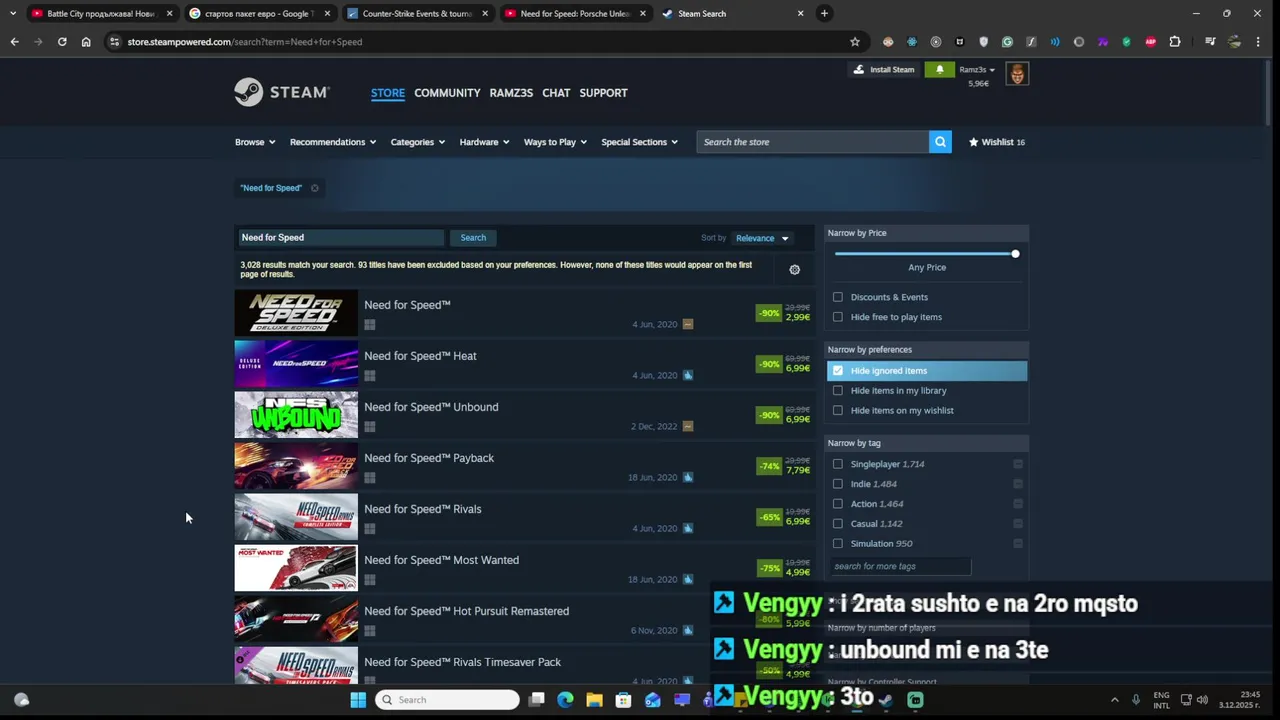1280x720 pixels.
Task: Open the Adblock Plus extension icon
Action: click(x=1151, y=42)
